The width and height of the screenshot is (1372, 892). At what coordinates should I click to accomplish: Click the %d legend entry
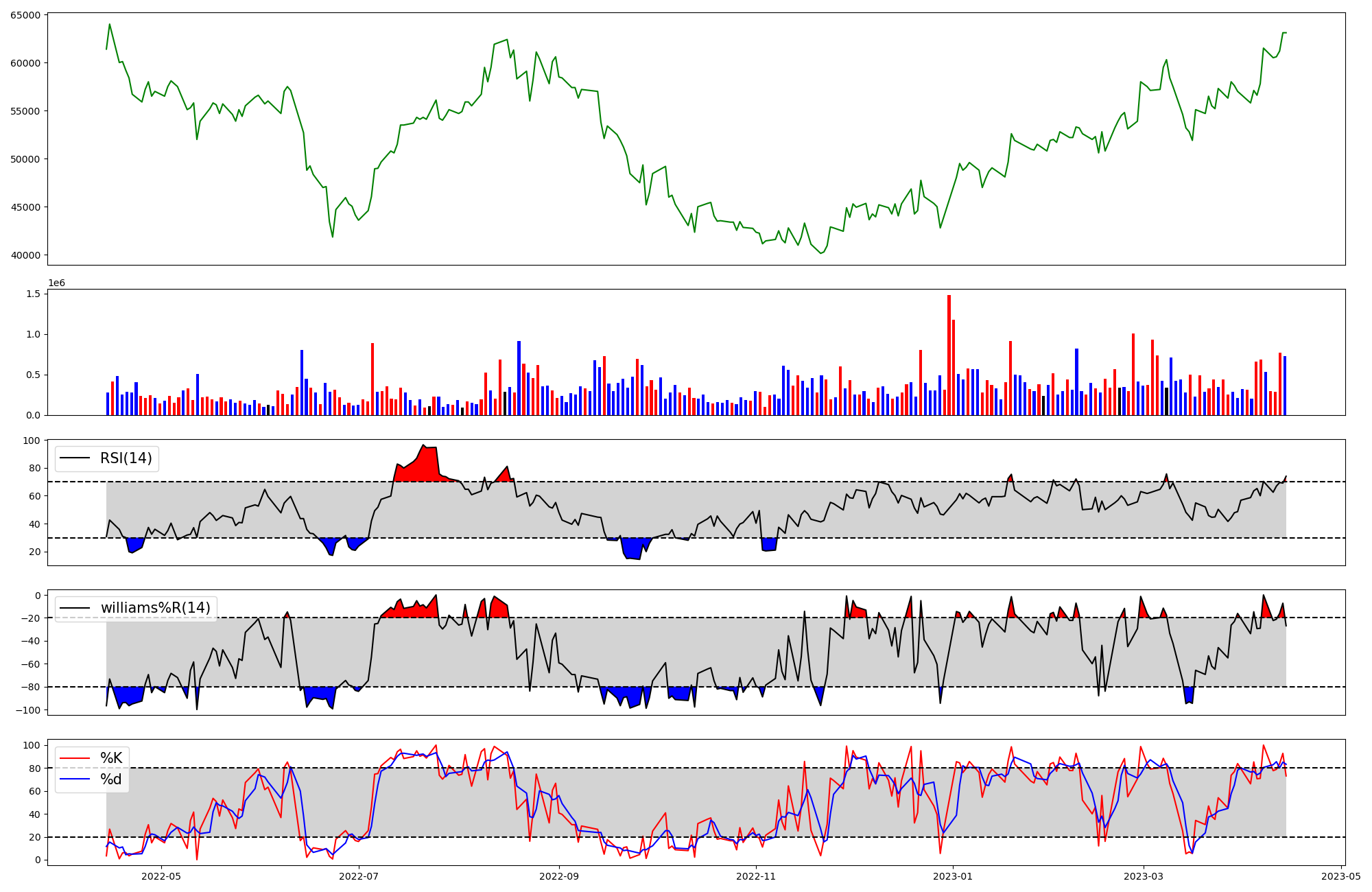pyautogui.click(x=111, y=779)
